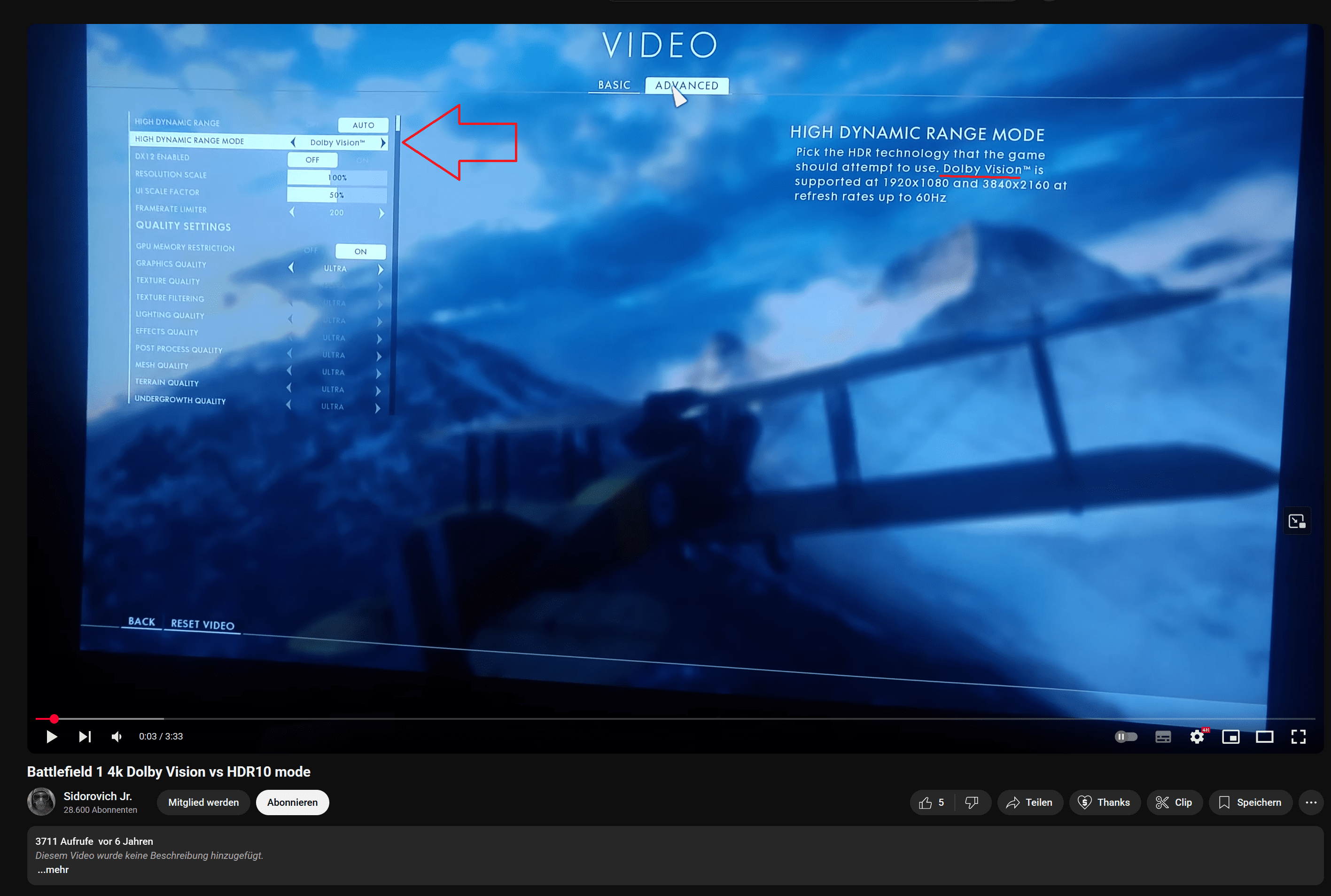Click the left arrow on Graphics Quality
The image size is (1331, 896).
tap(291, 267)
